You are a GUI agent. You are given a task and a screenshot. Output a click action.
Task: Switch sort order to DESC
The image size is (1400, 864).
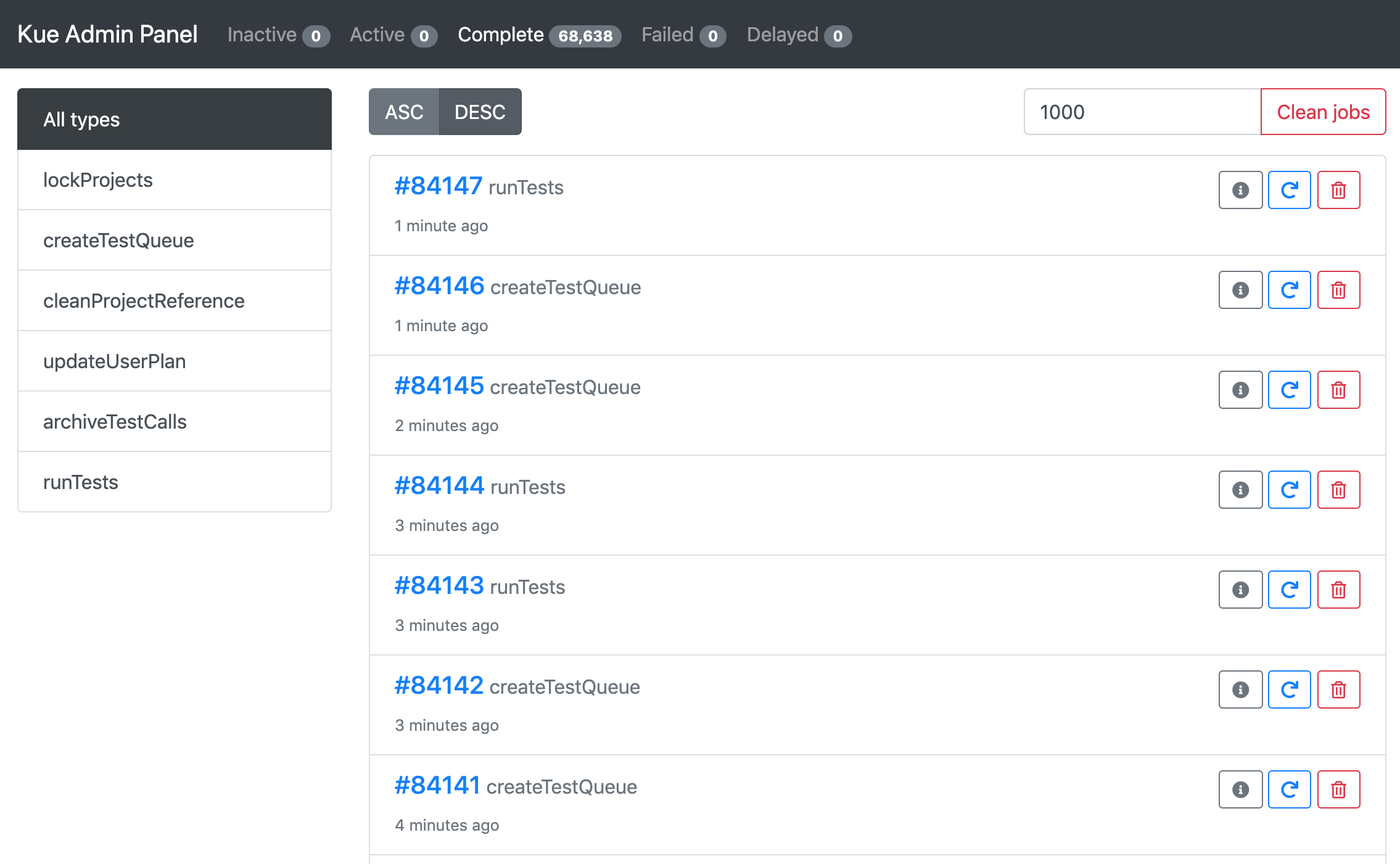480,112
